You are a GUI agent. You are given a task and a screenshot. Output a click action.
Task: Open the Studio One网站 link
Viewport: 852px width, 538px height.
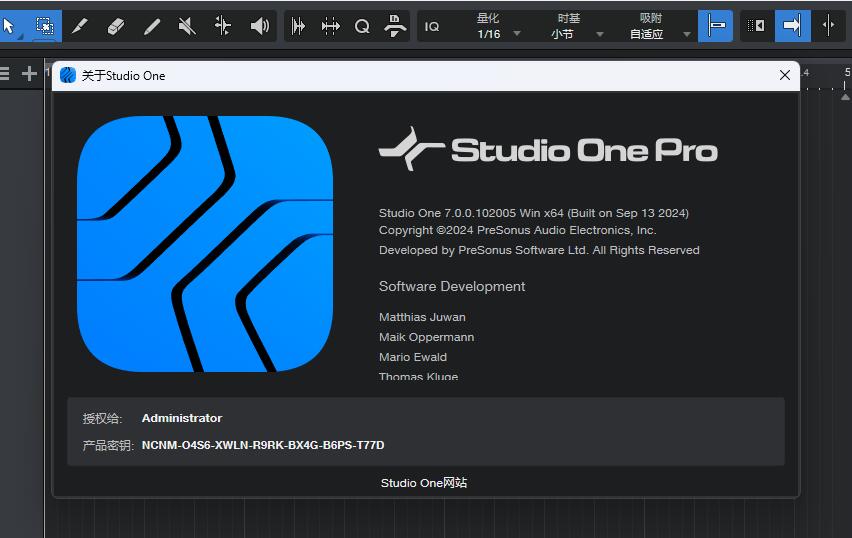click(x=424, y=483)
